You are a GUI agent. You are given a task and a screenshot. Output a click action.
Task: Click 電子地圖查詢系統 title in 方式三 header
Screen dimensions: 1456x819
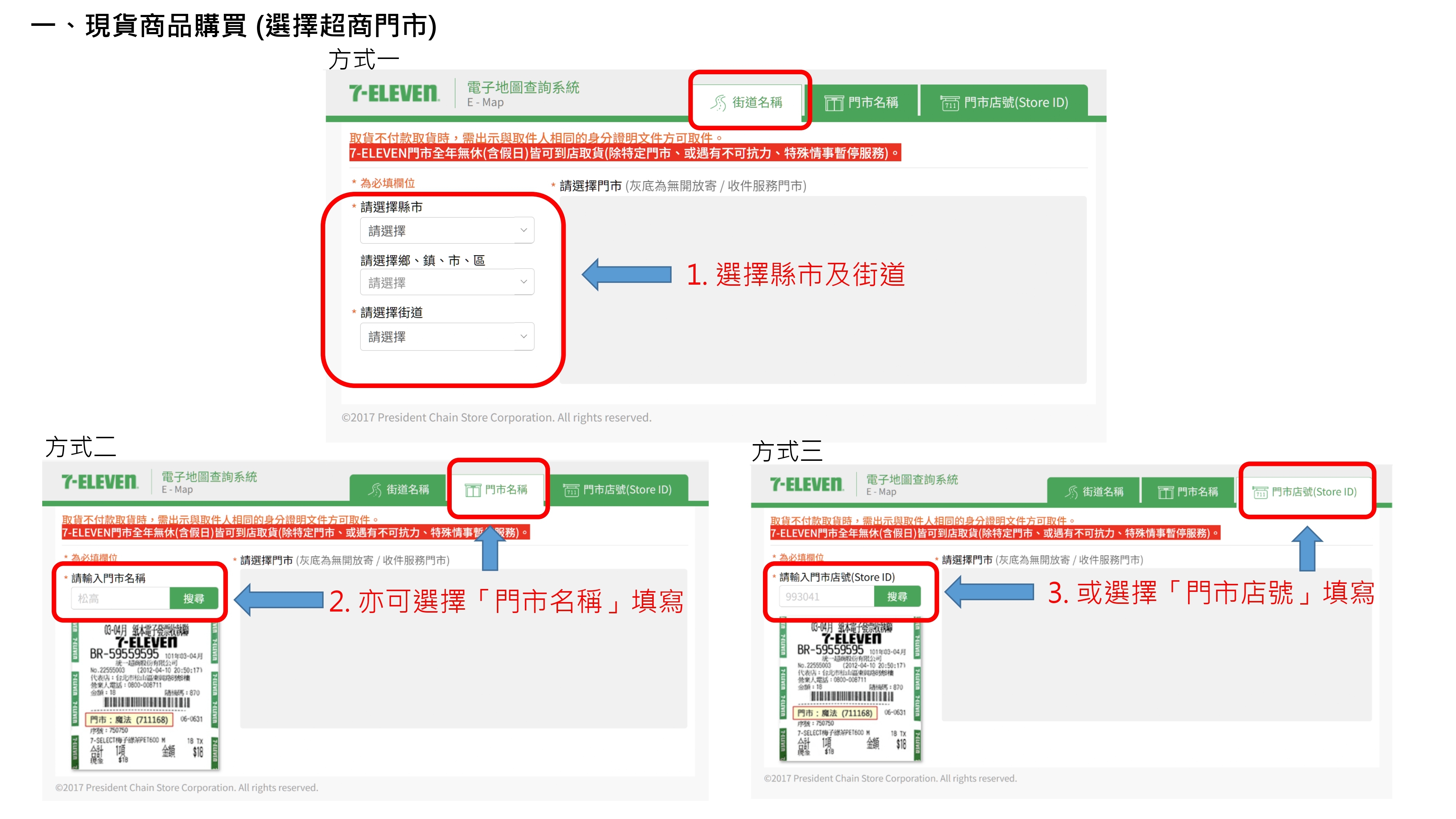pyautogui.click(x=912, y=480)
